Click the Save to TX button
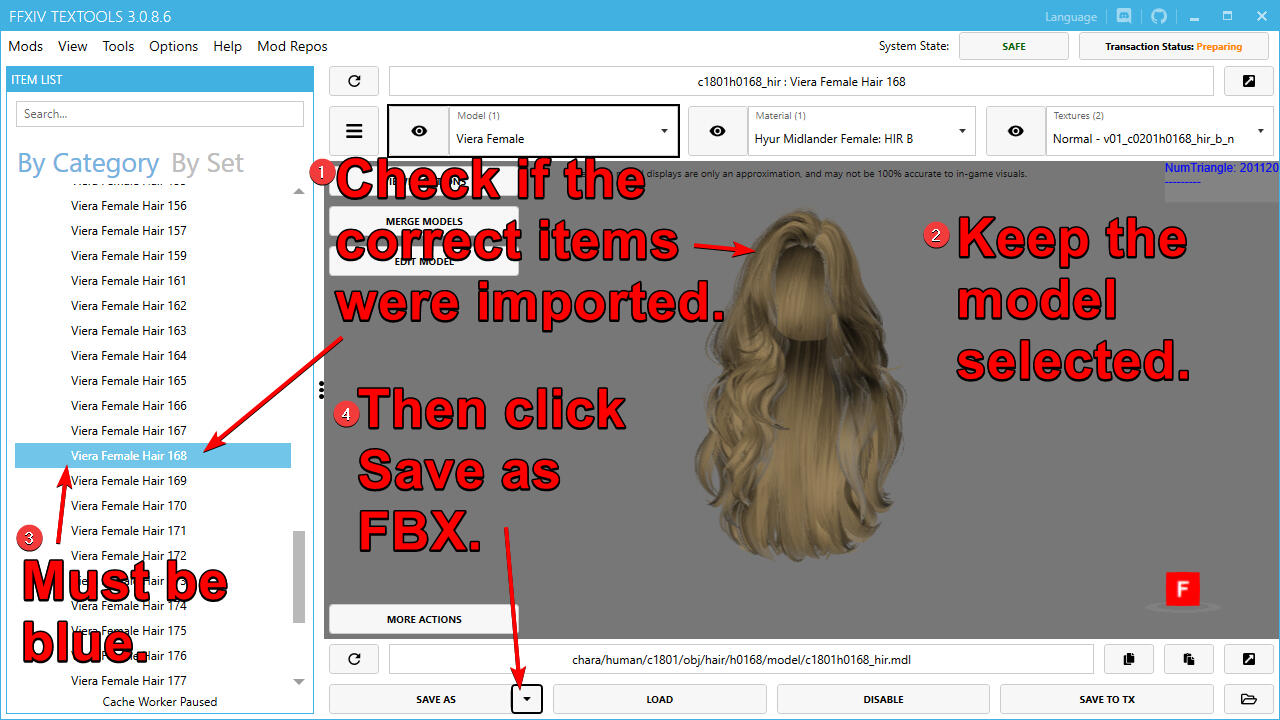 [x=1106, y=699]
